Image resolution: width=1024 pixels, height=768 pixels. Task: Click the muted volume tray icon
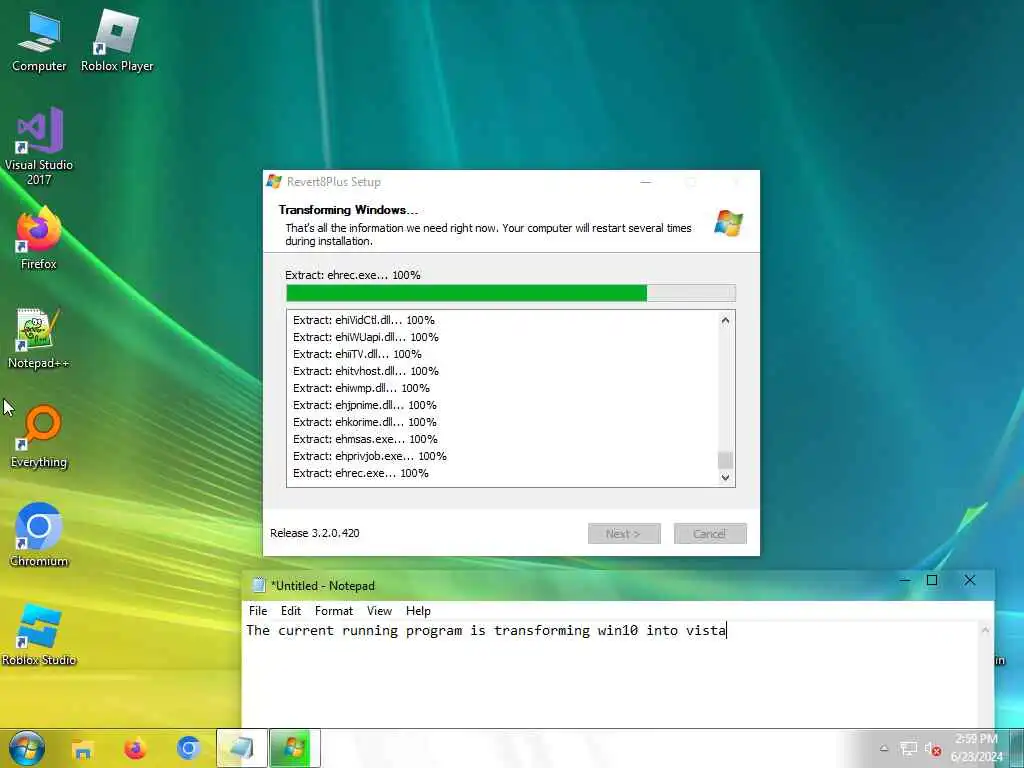pyautogui.click(x=933, y=749)
